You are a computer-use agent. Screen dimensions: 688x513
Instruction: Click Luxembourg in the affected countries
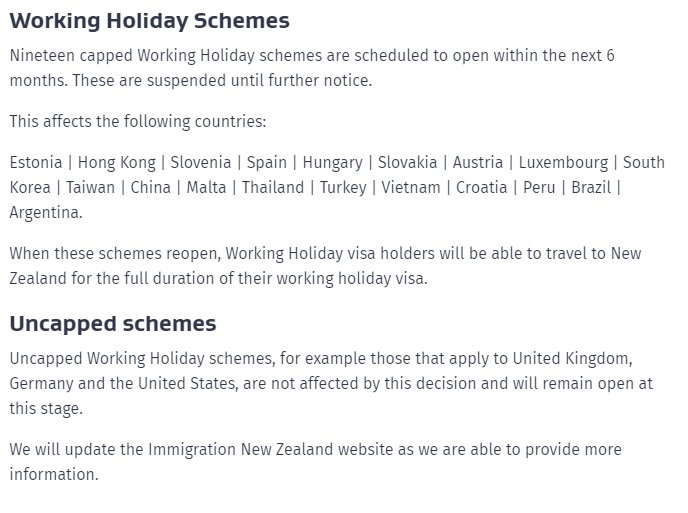563,162
